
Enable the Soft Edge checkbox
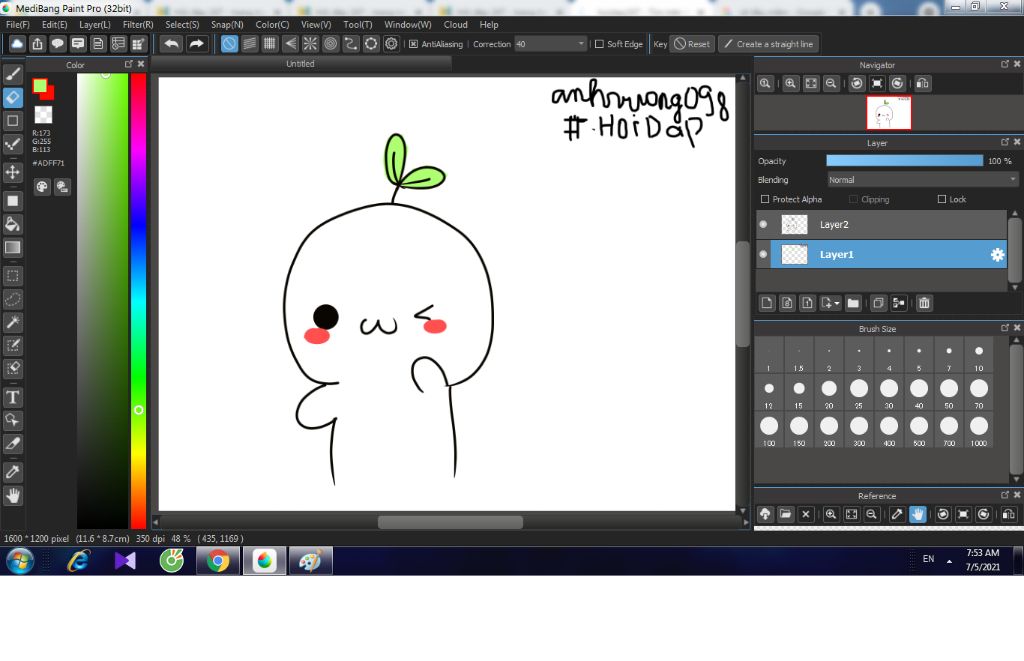coord(599,44)
